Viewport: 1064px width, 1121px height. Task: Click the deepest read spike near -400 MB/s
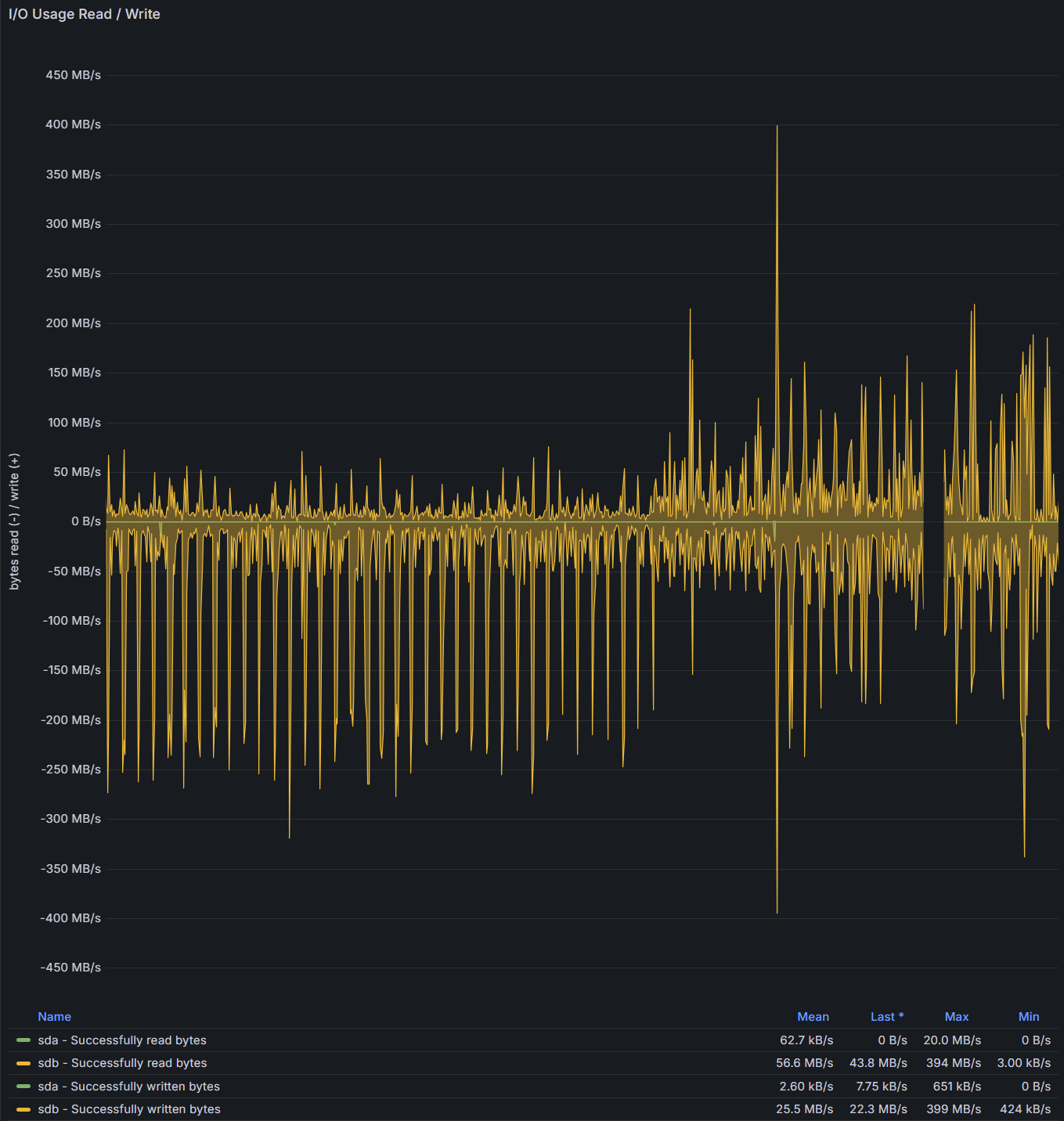click(777, 910)
